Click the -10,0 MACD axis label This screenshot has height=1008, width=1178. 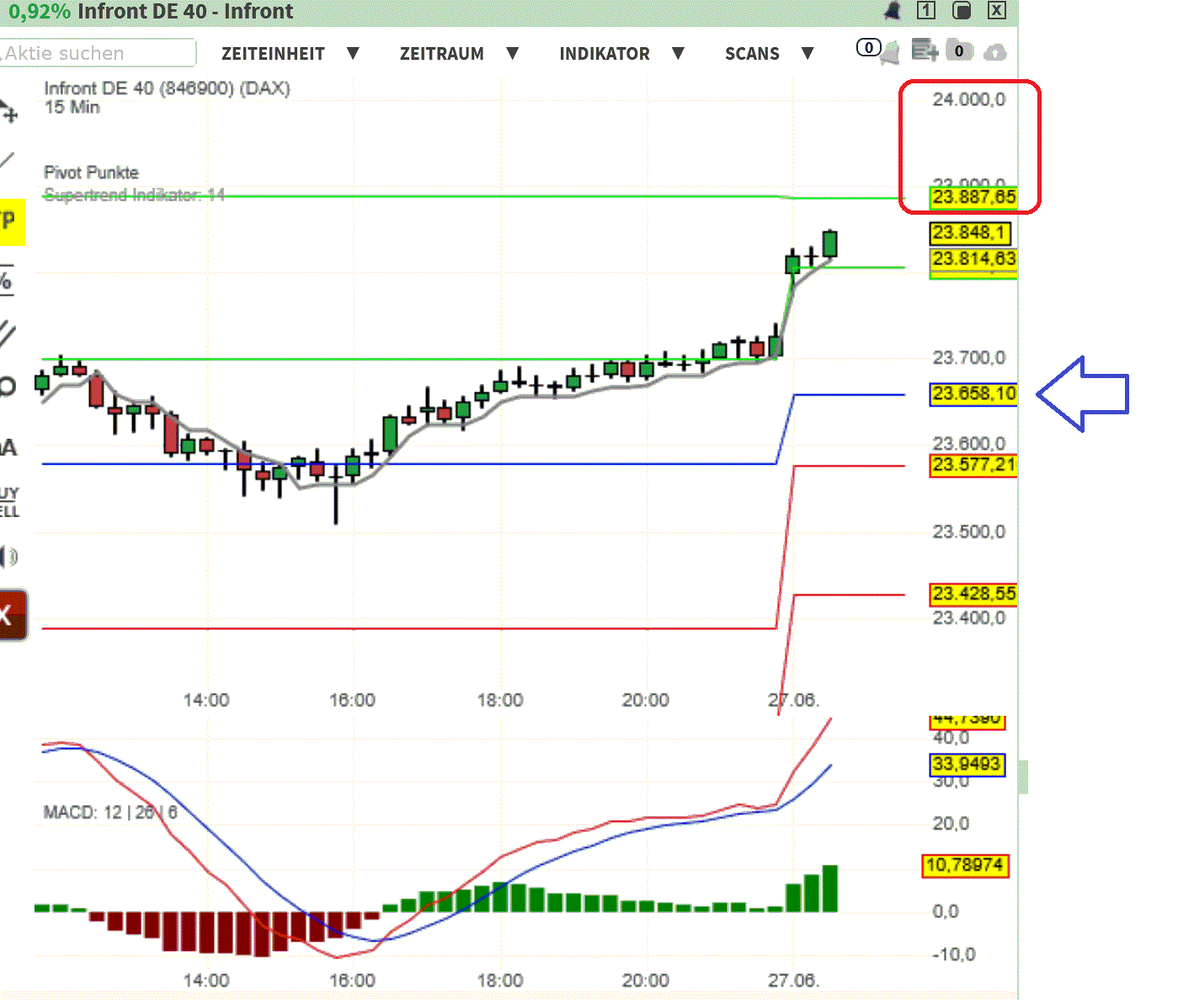(954, 955)
